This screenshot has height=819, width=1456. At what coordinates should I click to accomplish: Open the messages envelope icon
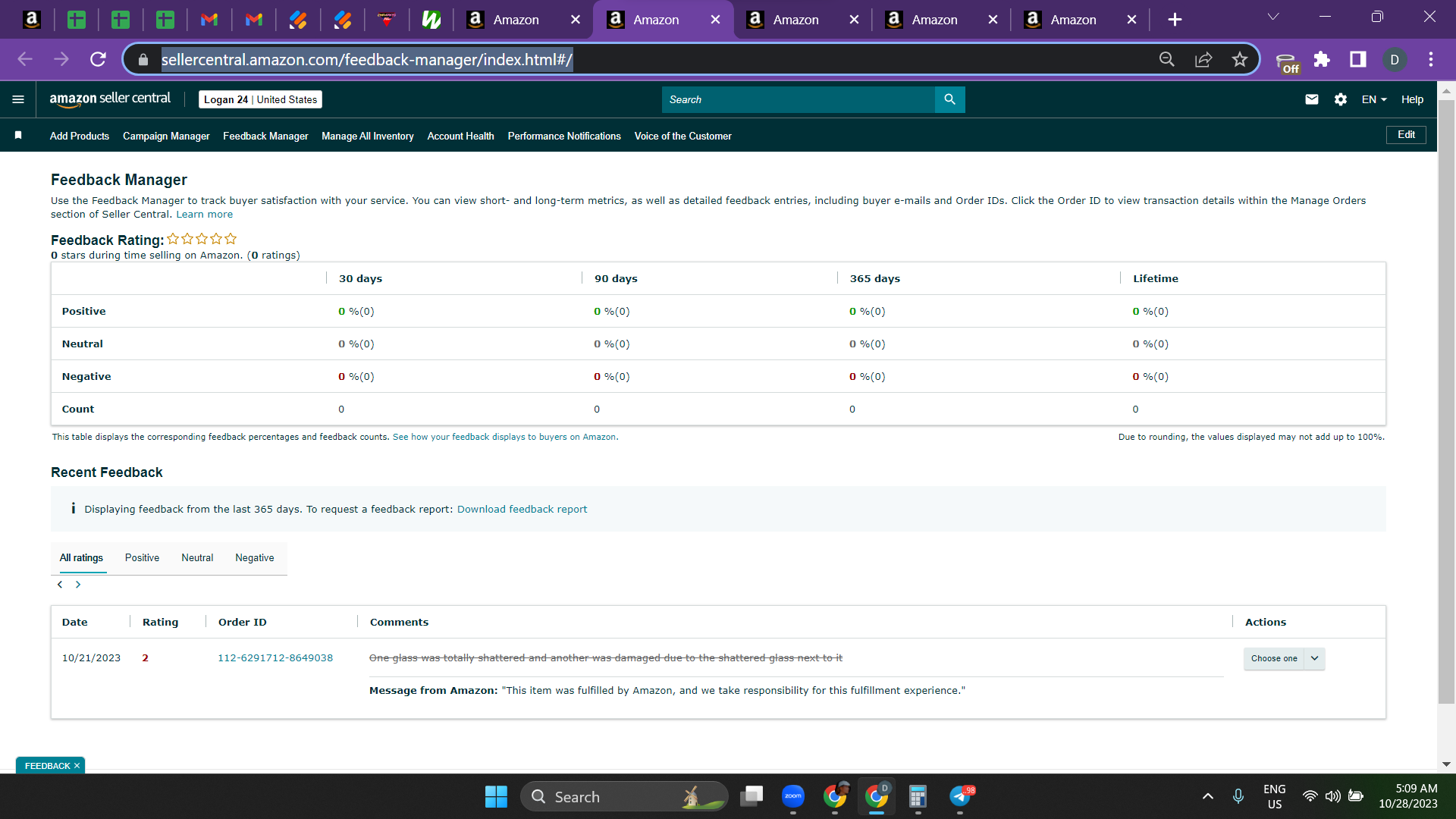(x=1311, y=99)
